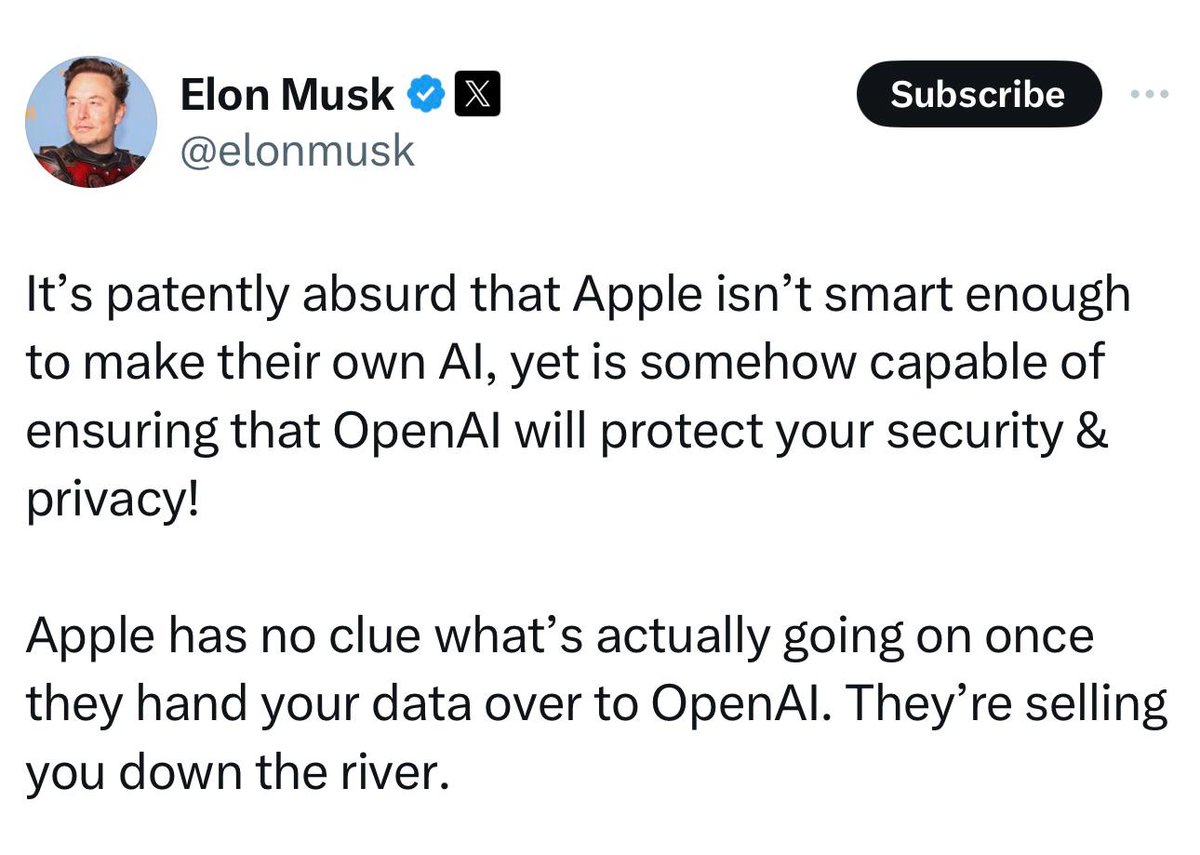Open Elon Musk's profile picture
Screen dimensions: 1200x855
coord(91,122)
